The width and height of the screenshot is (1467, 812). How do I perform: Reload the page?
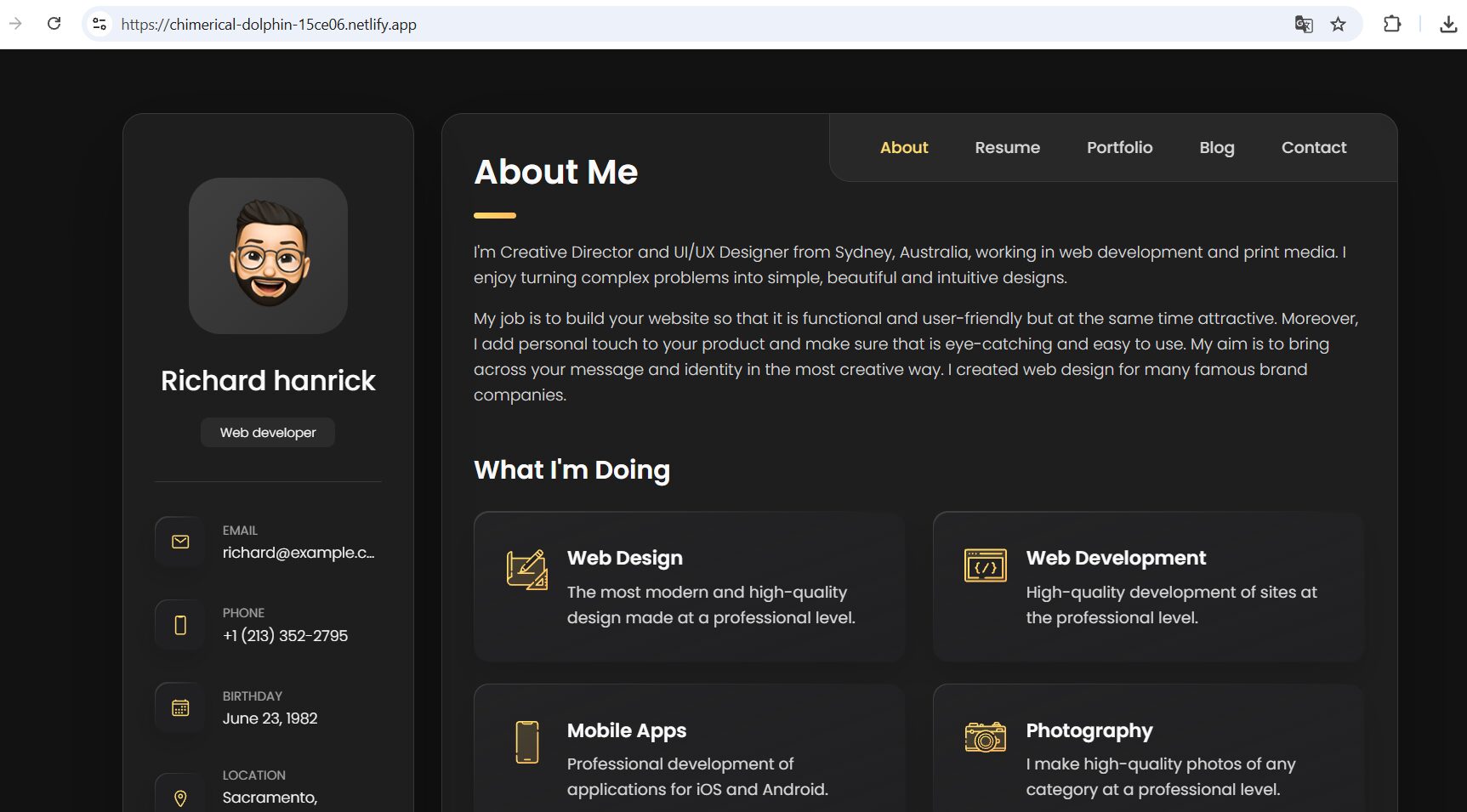coord(54,24)
